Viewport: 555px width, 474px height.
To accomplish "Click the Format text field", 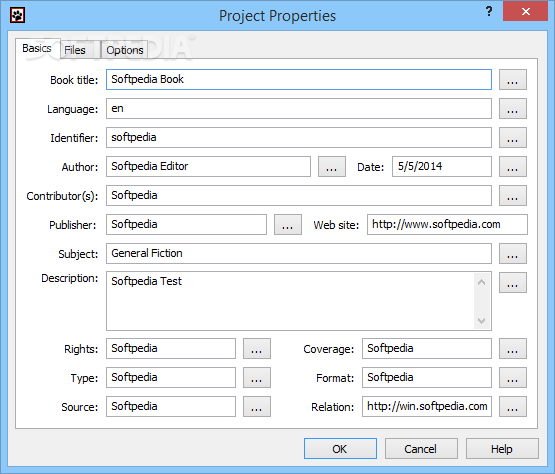I will coord(427,377).
